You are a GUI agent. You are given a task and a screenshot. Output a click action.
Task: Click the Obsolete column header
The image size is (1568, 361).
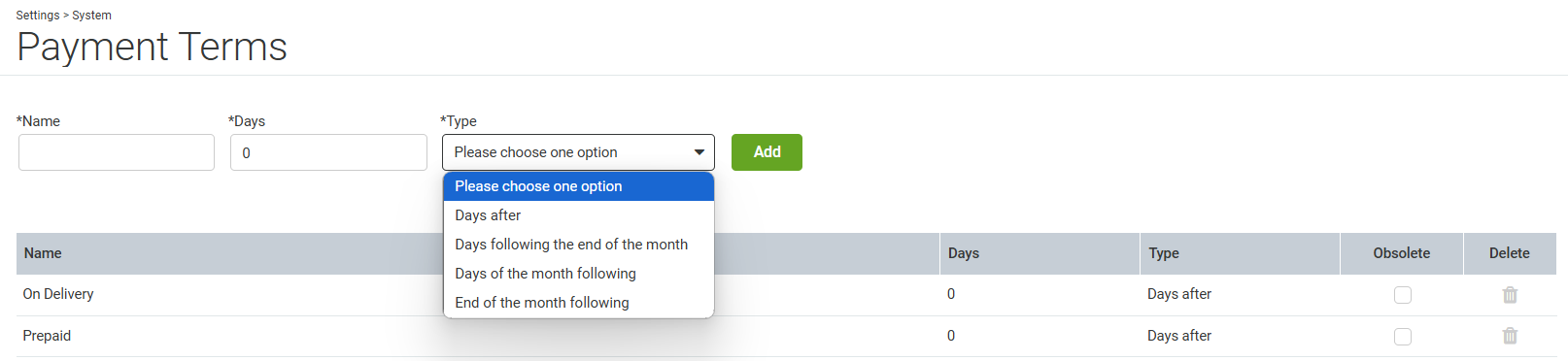(x=1401, y=253)
